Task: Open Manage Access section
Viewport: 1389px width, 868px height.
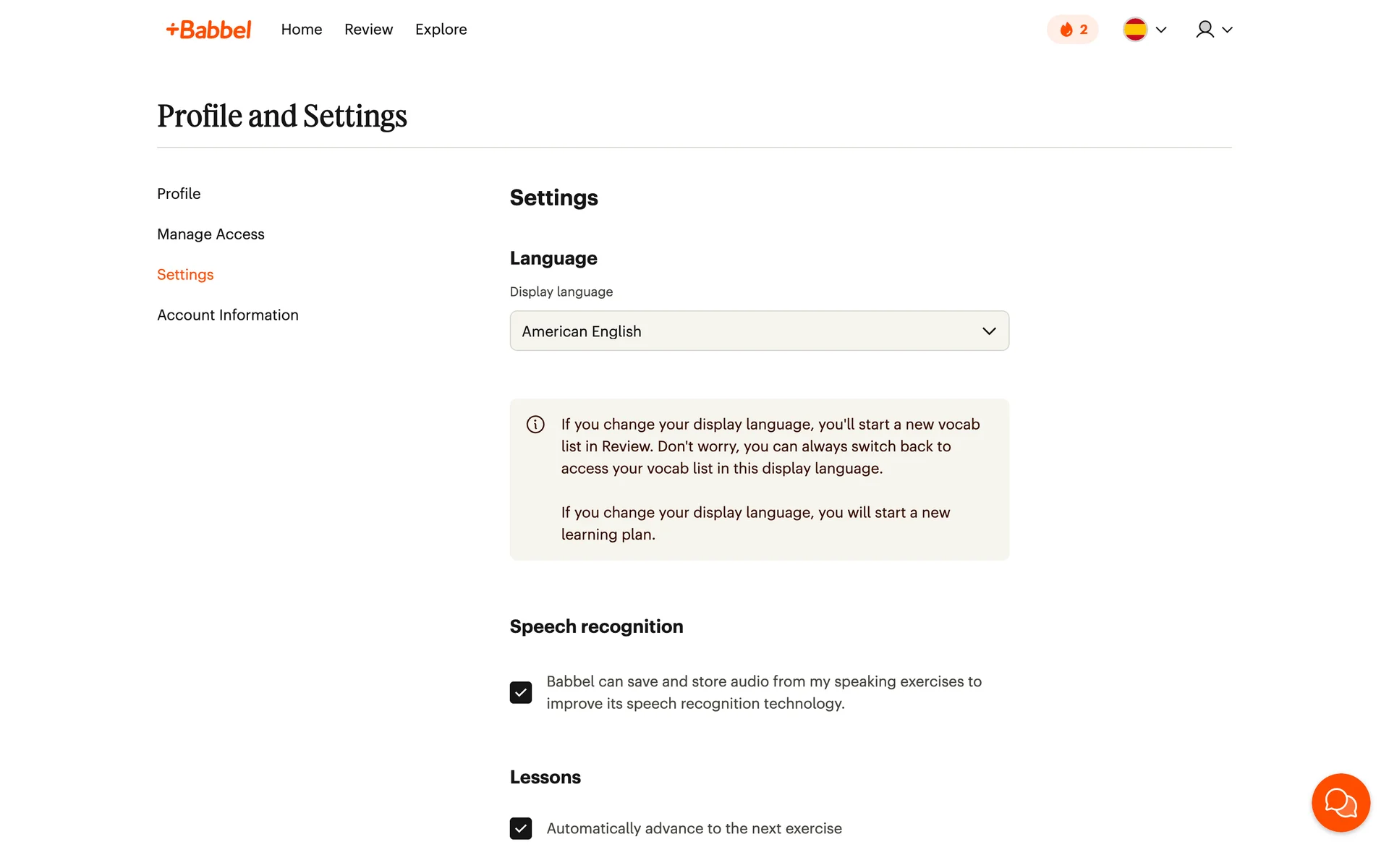Action: (211, 234)
